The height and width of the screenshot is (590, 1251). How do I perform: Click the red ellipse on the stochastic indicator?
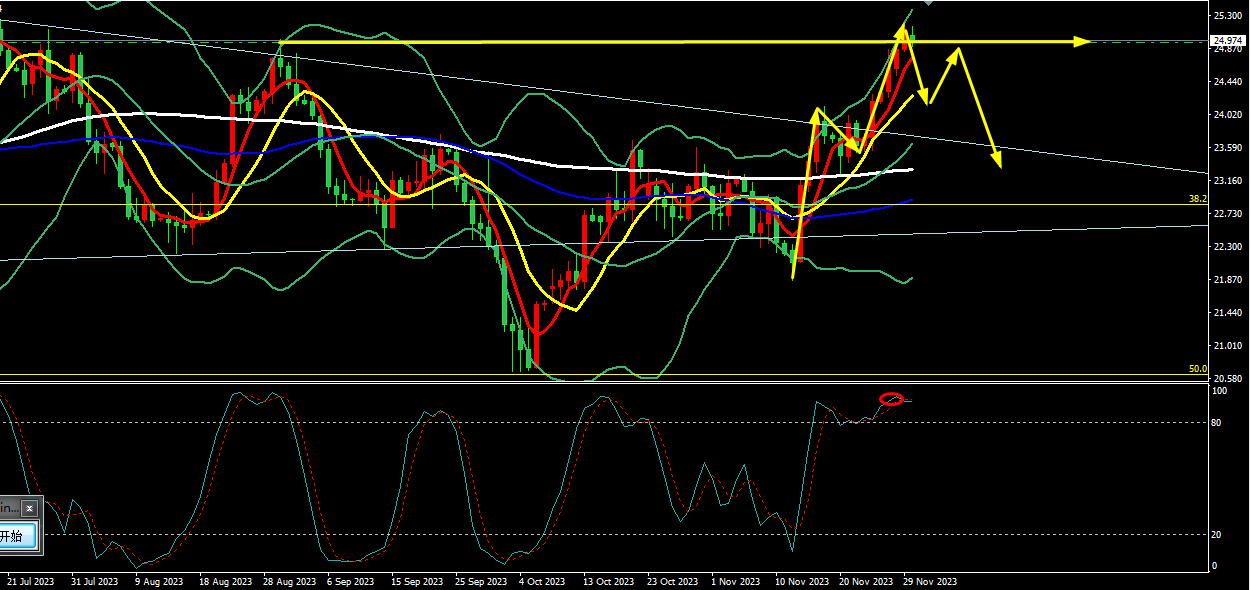891,400
